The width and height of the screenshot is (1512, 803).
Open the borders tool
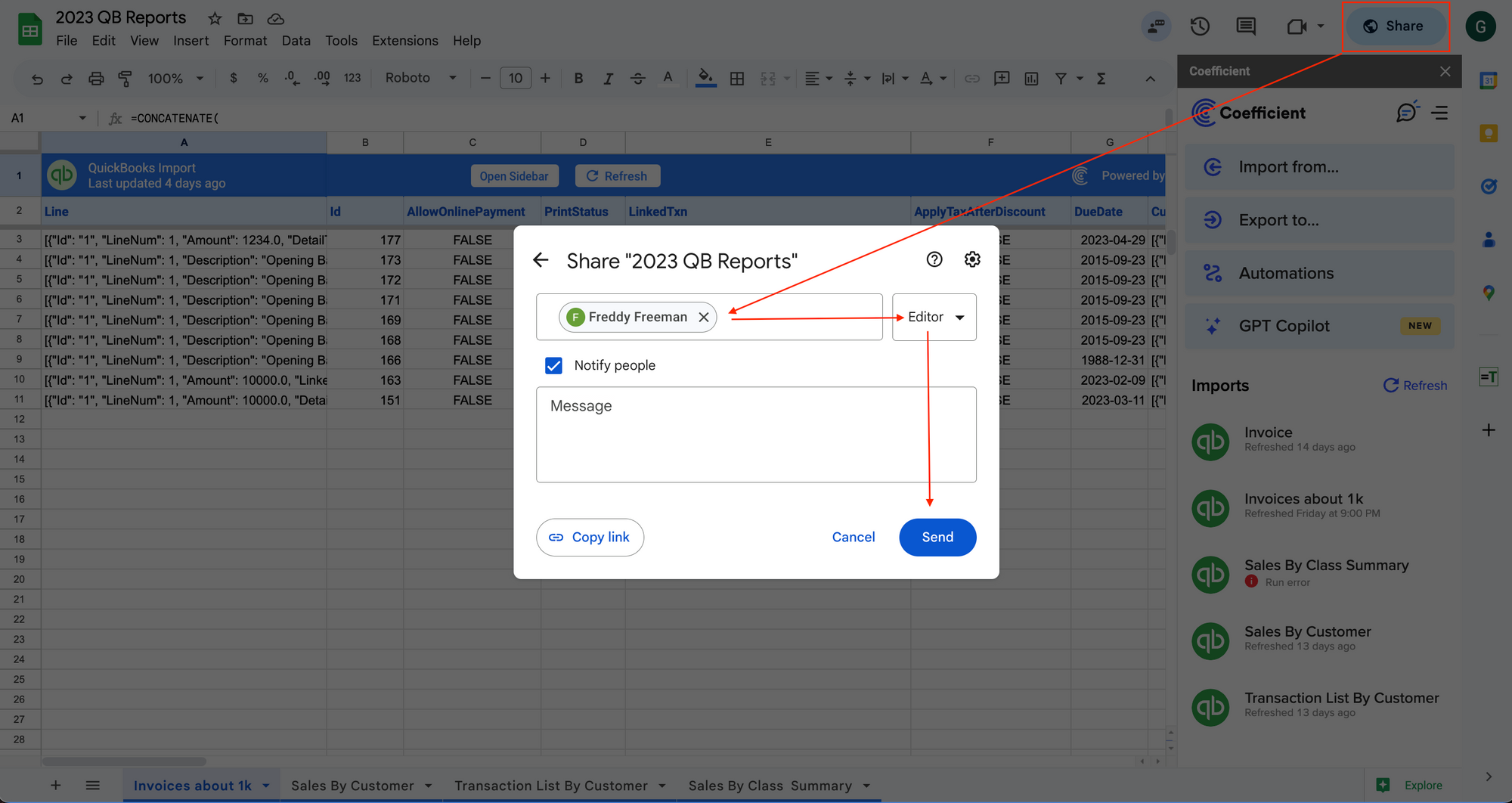point(737,79)
